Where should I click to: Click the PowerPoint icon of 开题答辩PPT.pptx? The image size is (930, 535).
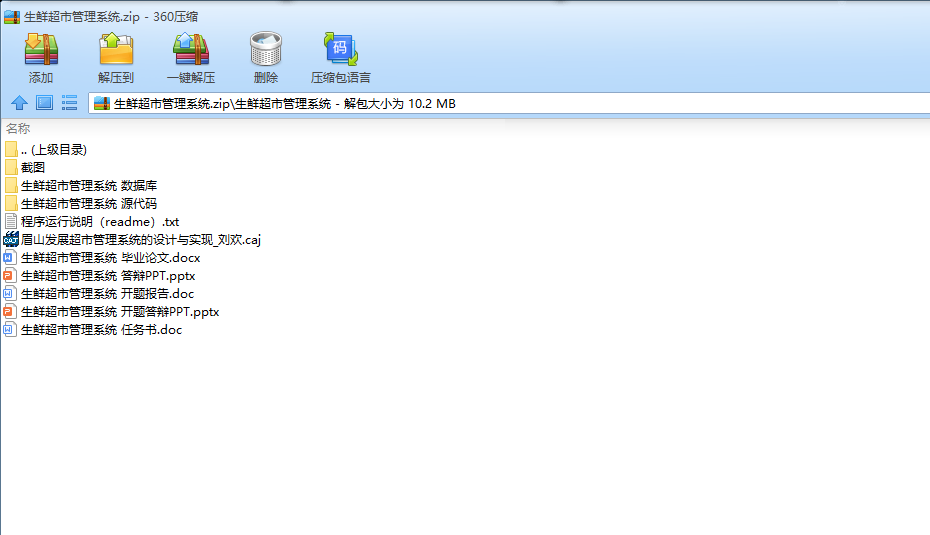tap(9, 311)
